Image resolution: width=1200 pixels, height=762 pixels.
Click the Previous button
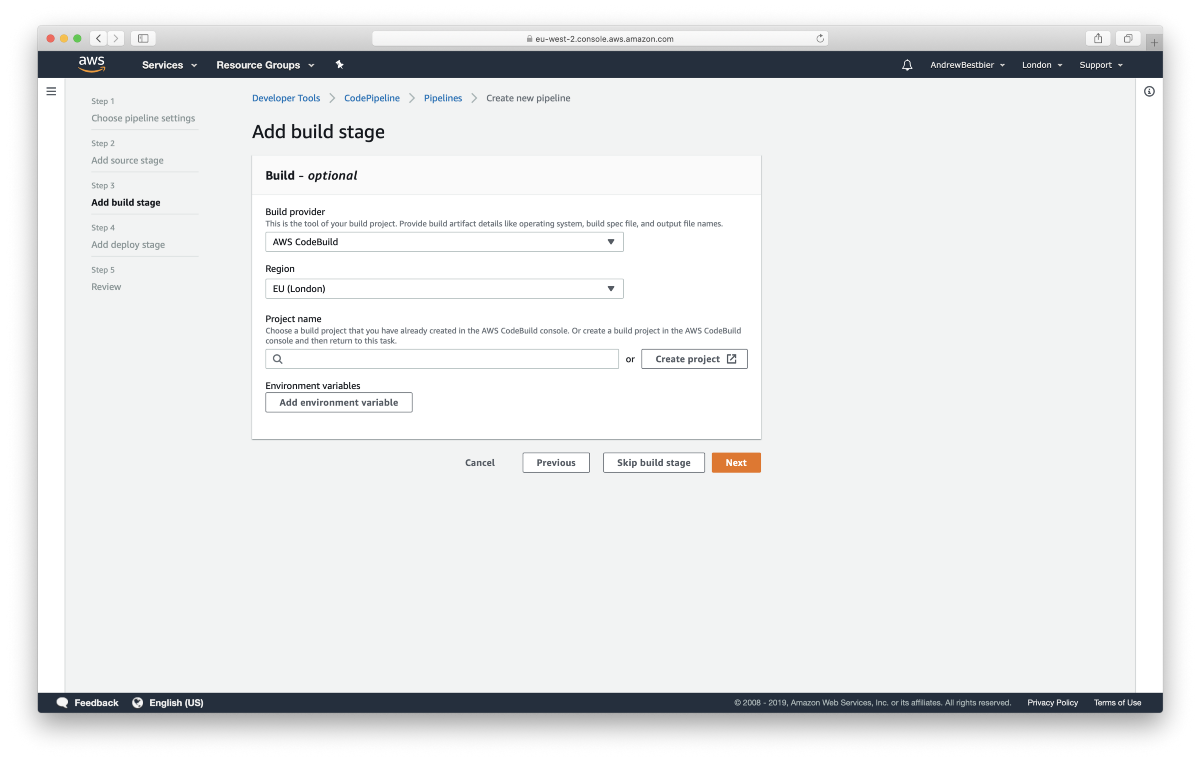[556, 463]
